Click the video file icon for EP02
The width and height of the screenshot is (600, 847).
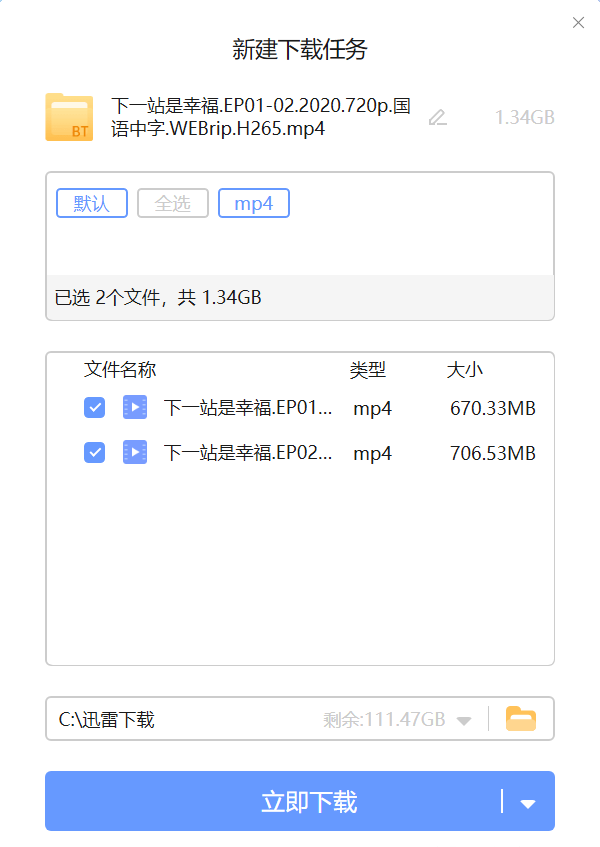tap(135, 452)
